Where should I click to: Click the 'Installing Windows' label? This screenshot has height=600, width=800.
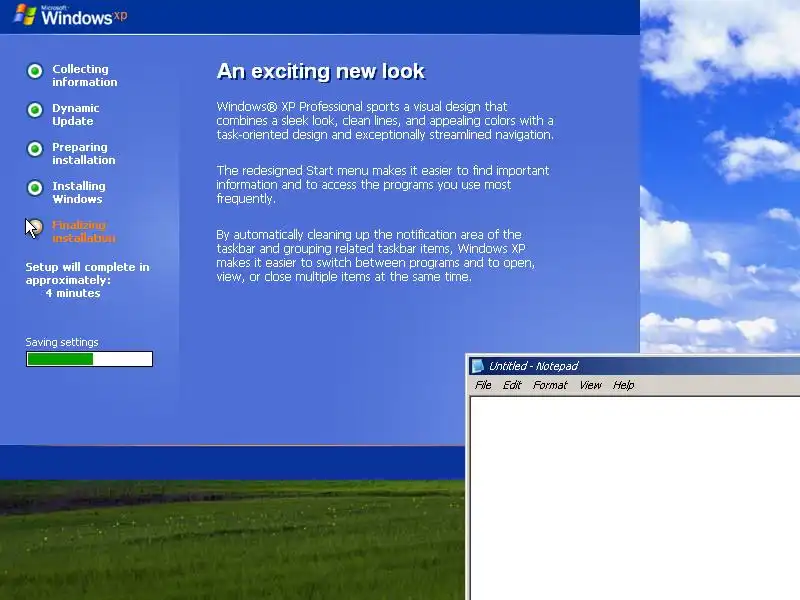tap(79, 192)
